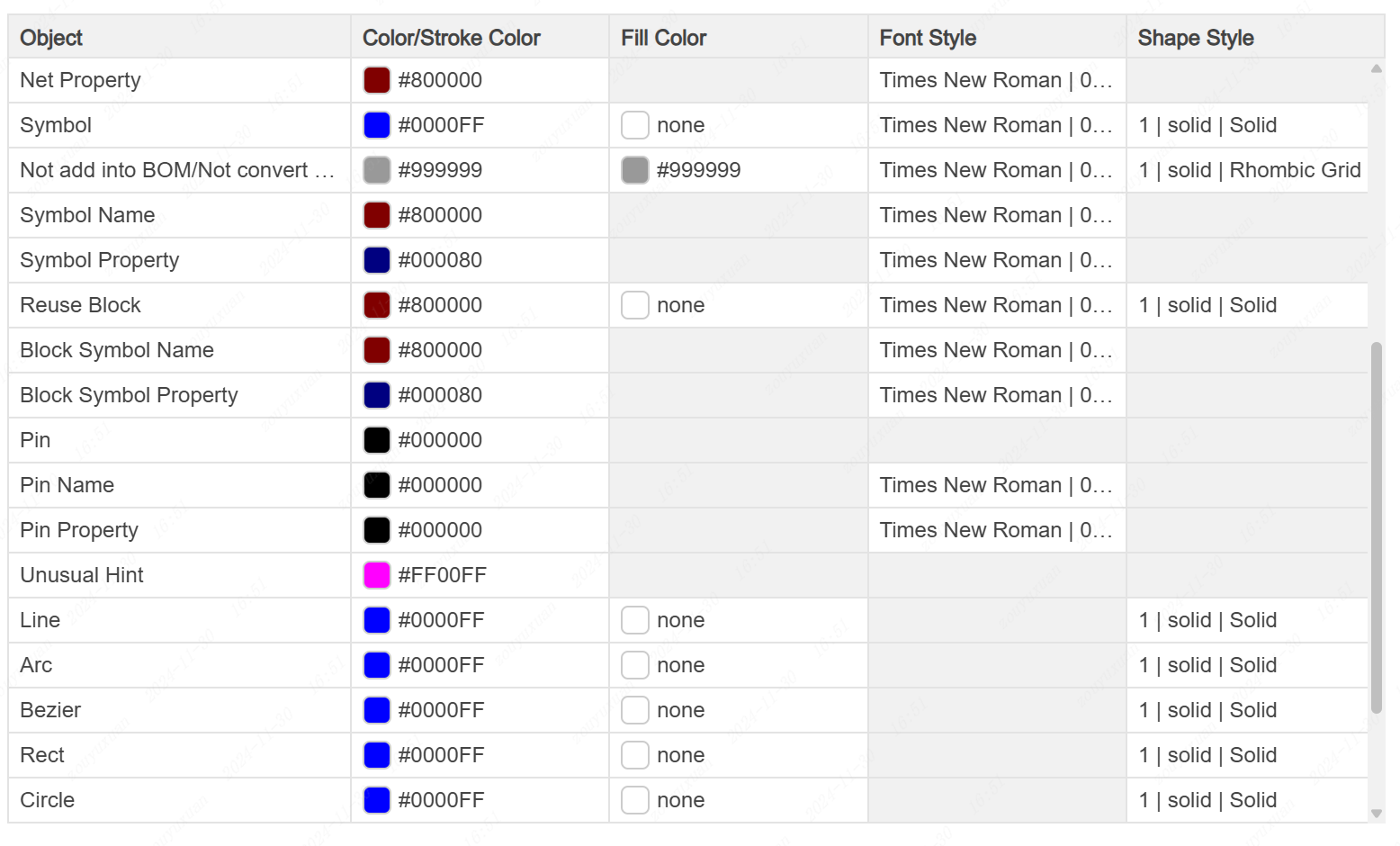Select the Unusual Hint magenta color swatch
Viewport: 1400px width, 846px height.
pos(376,575)
